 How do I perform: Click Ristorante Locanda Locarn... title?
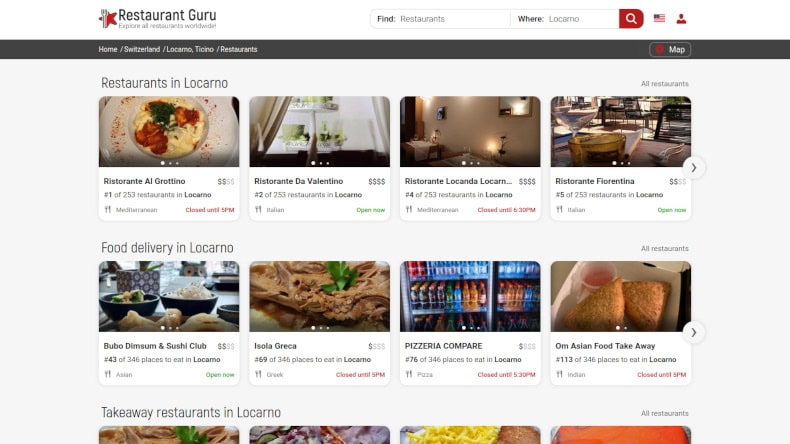[x=458, y=181]
